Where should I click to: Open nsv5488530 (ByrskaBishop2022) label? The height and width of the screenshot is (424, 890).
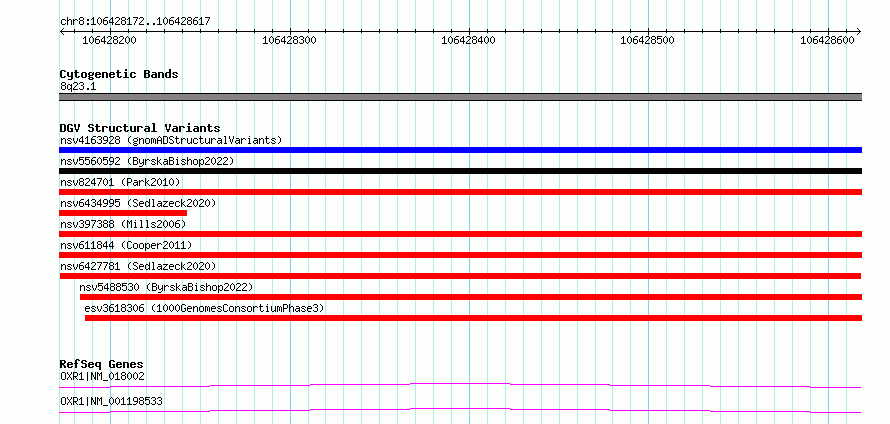166,287
